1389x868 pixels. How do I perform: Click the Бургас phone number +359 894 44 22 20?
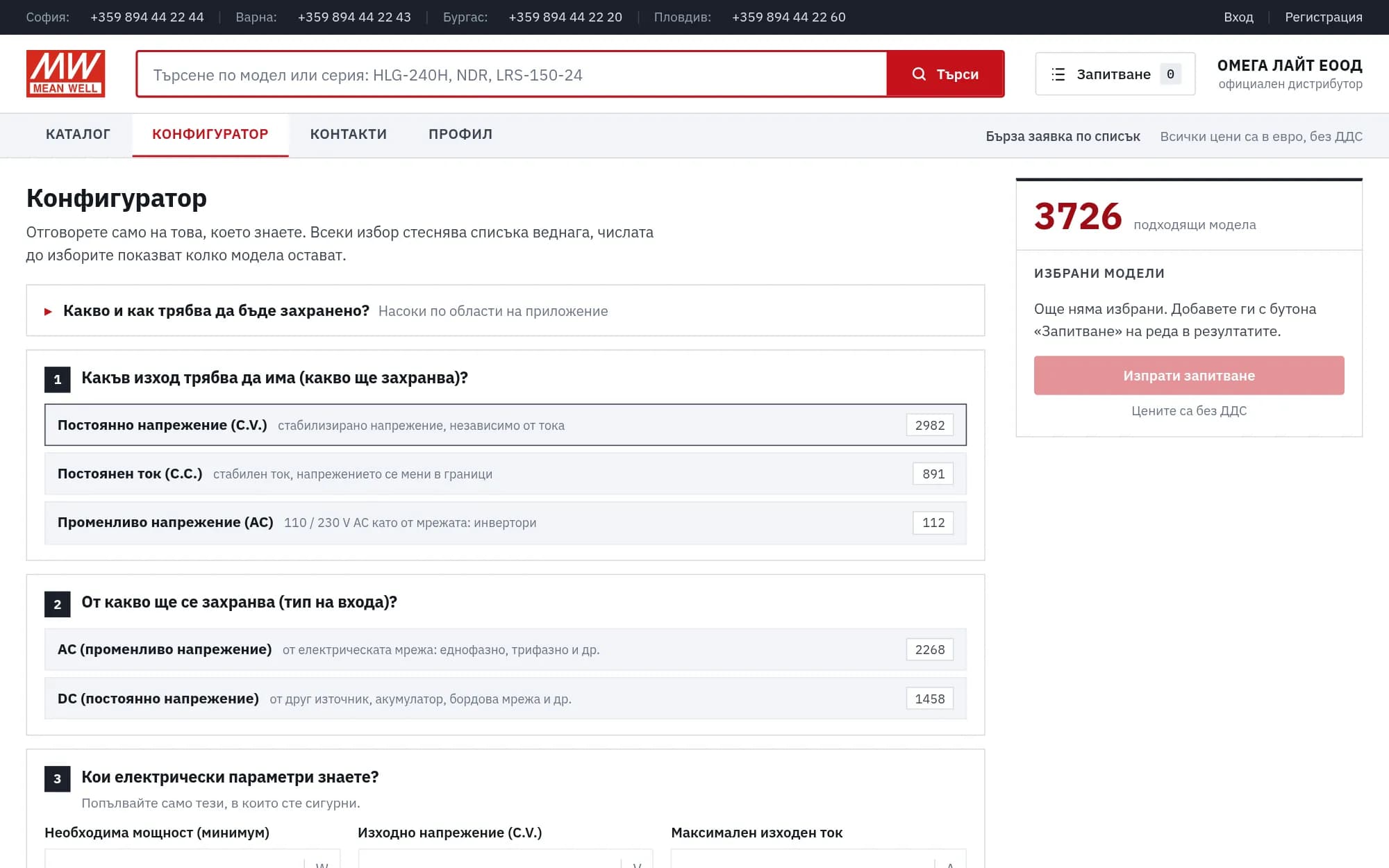pos(565,17)
